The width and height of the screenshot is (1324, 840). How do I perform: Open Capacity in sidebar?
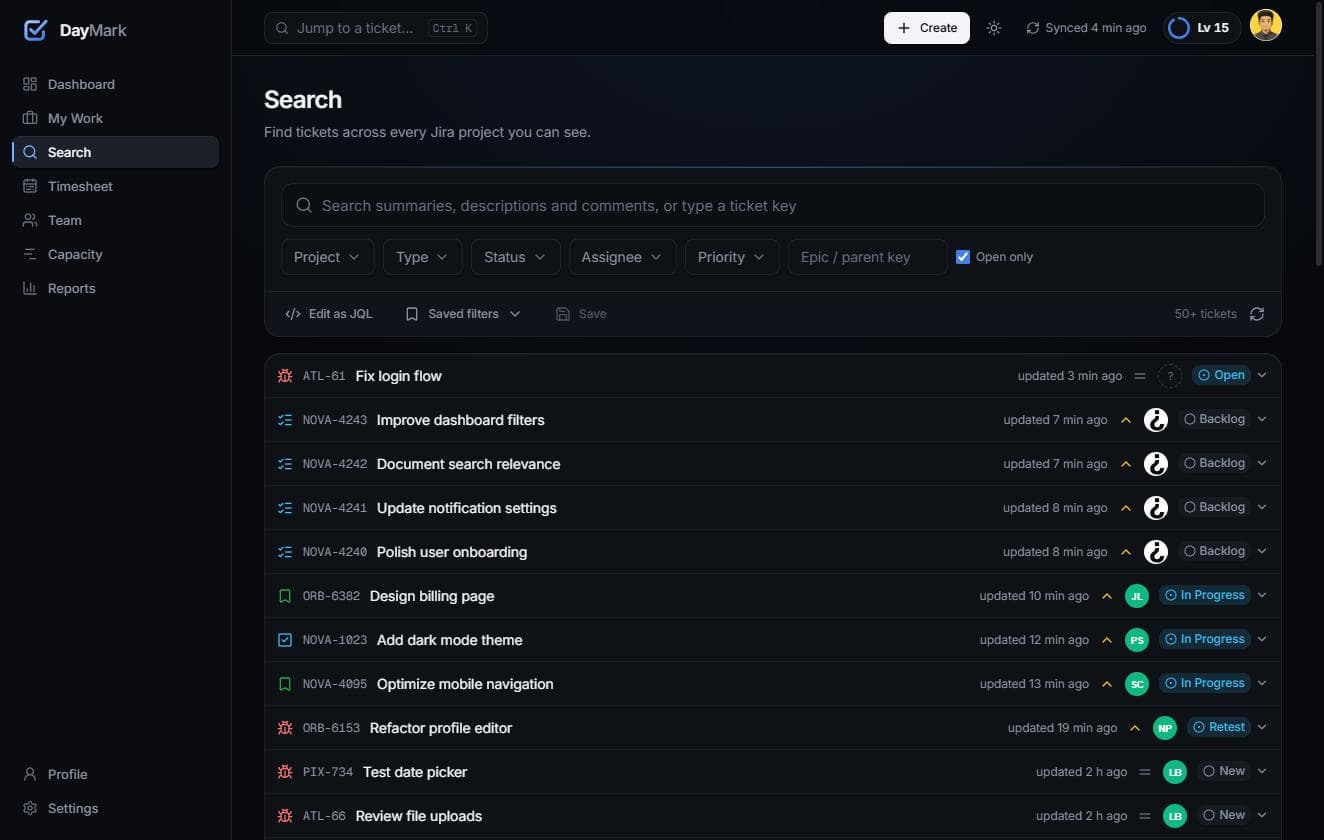115,254
